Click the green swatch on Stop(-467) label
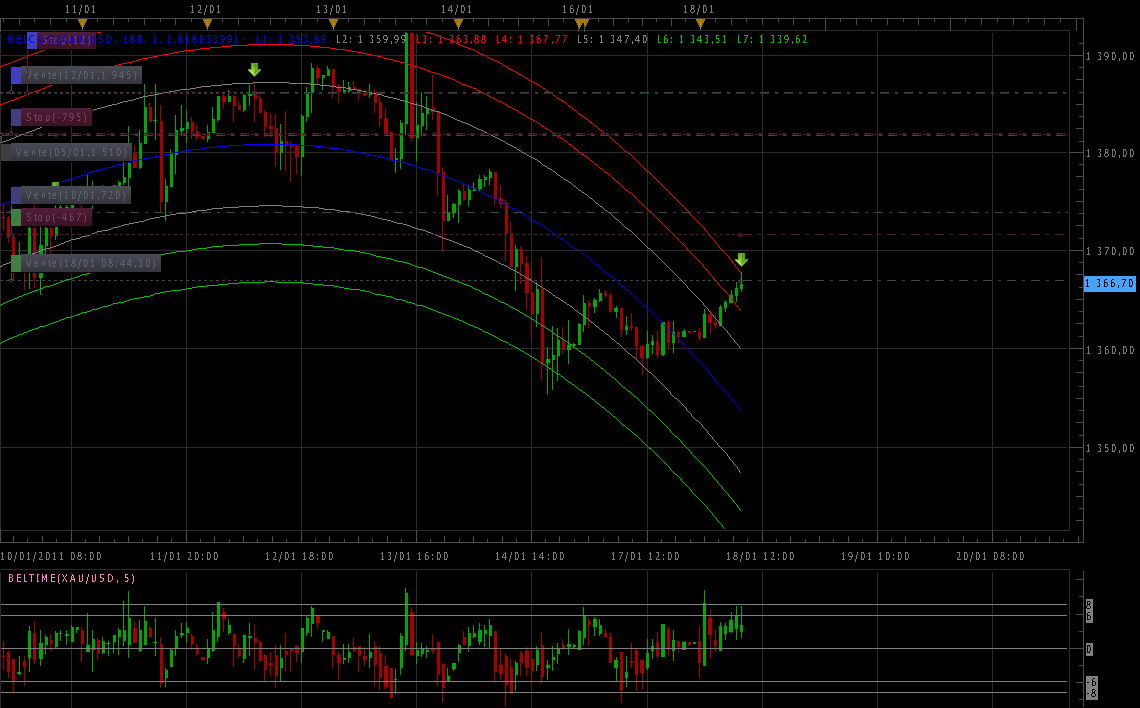Viewport: 1140px width, 708px height. pos(16,217)
